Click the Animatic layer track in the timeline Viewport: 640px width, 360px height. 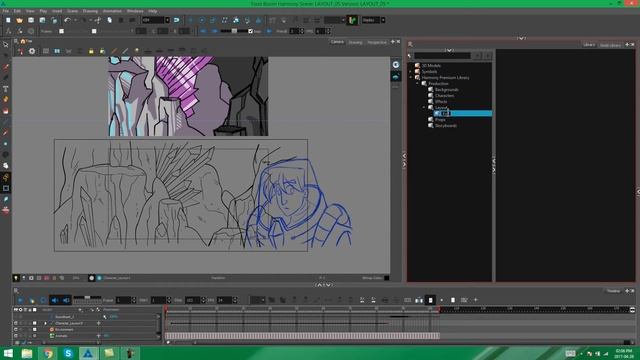302,336
